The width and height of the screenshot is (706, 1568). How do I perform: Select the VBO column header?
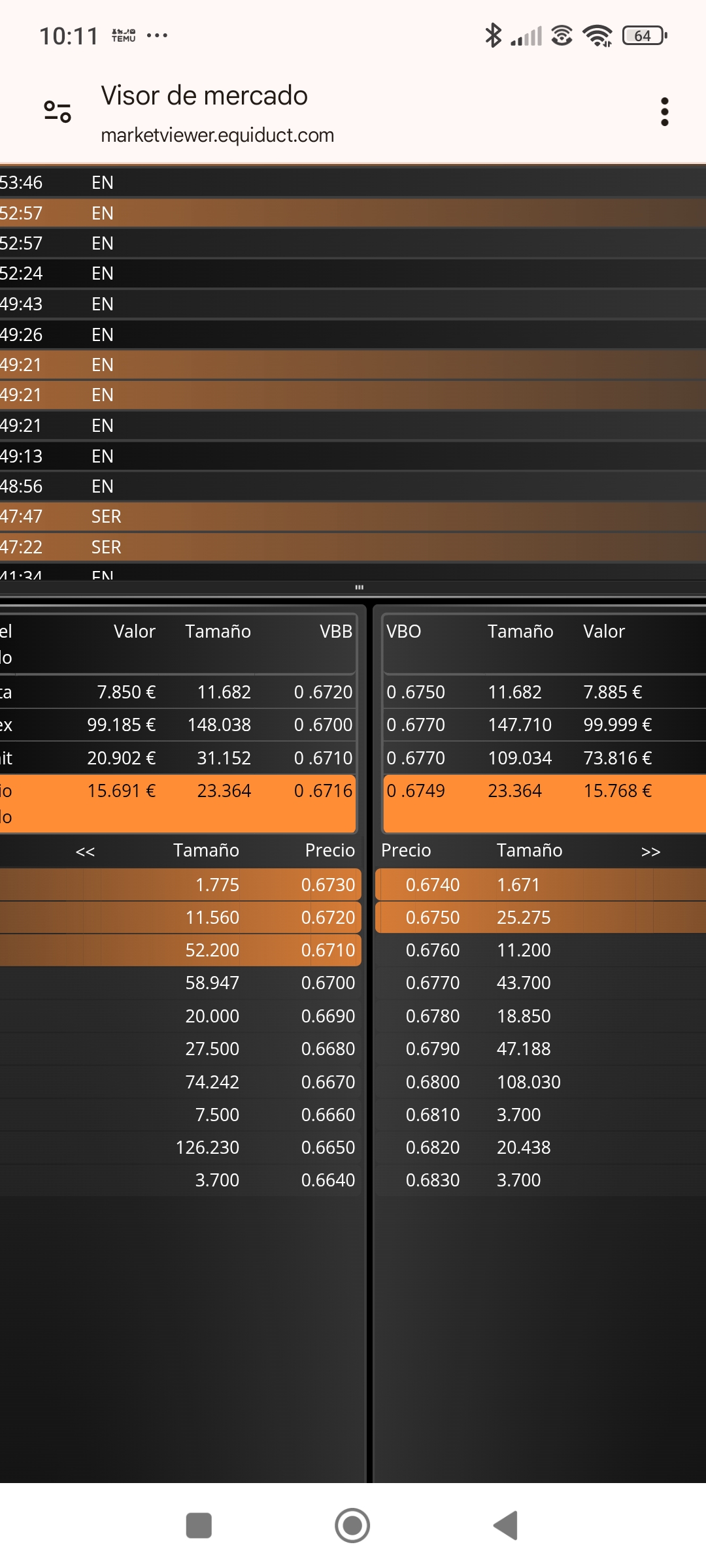point(403,631)
